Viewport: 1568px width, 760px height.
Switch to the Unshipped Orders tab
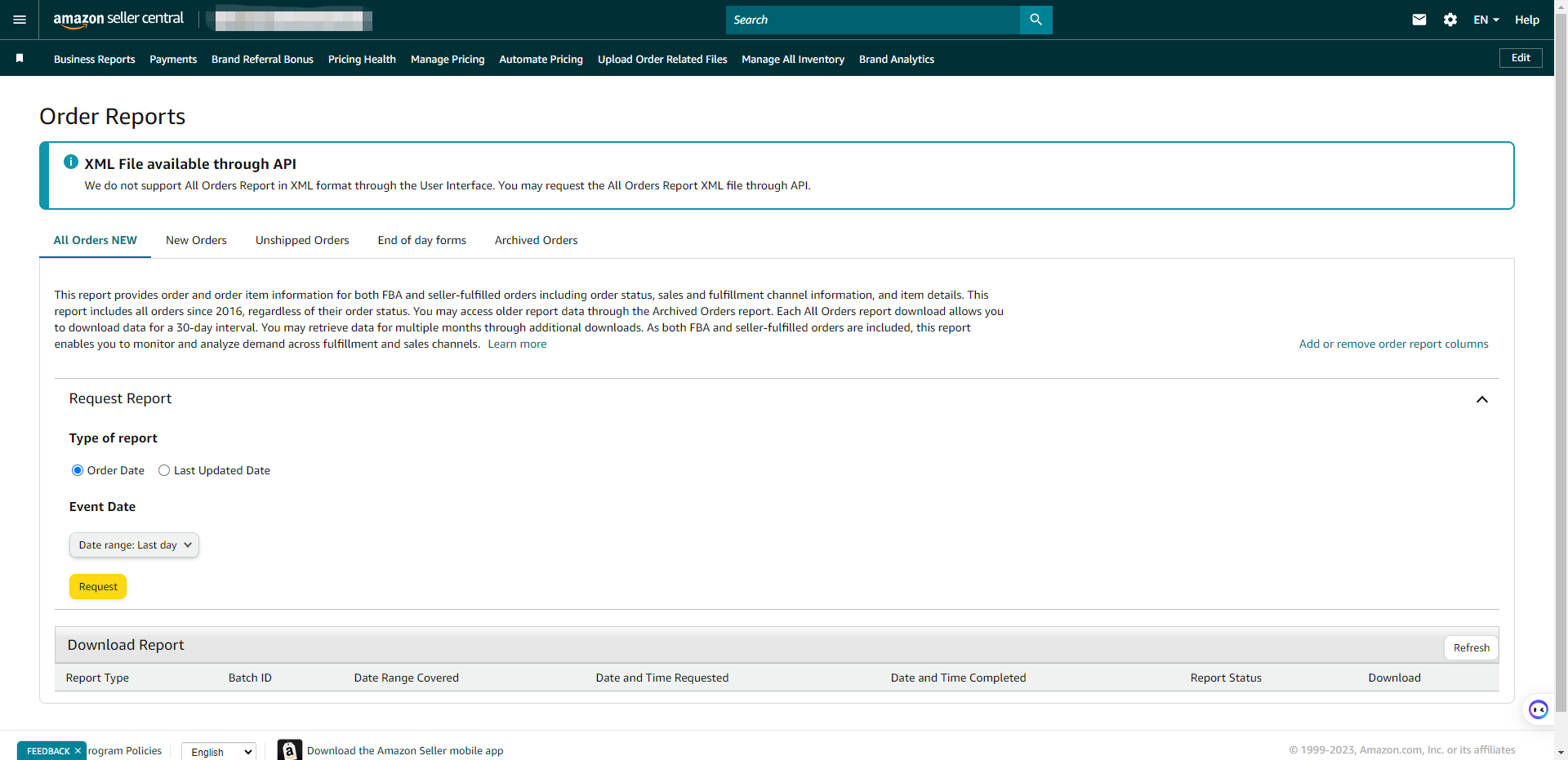click(302, 240)
